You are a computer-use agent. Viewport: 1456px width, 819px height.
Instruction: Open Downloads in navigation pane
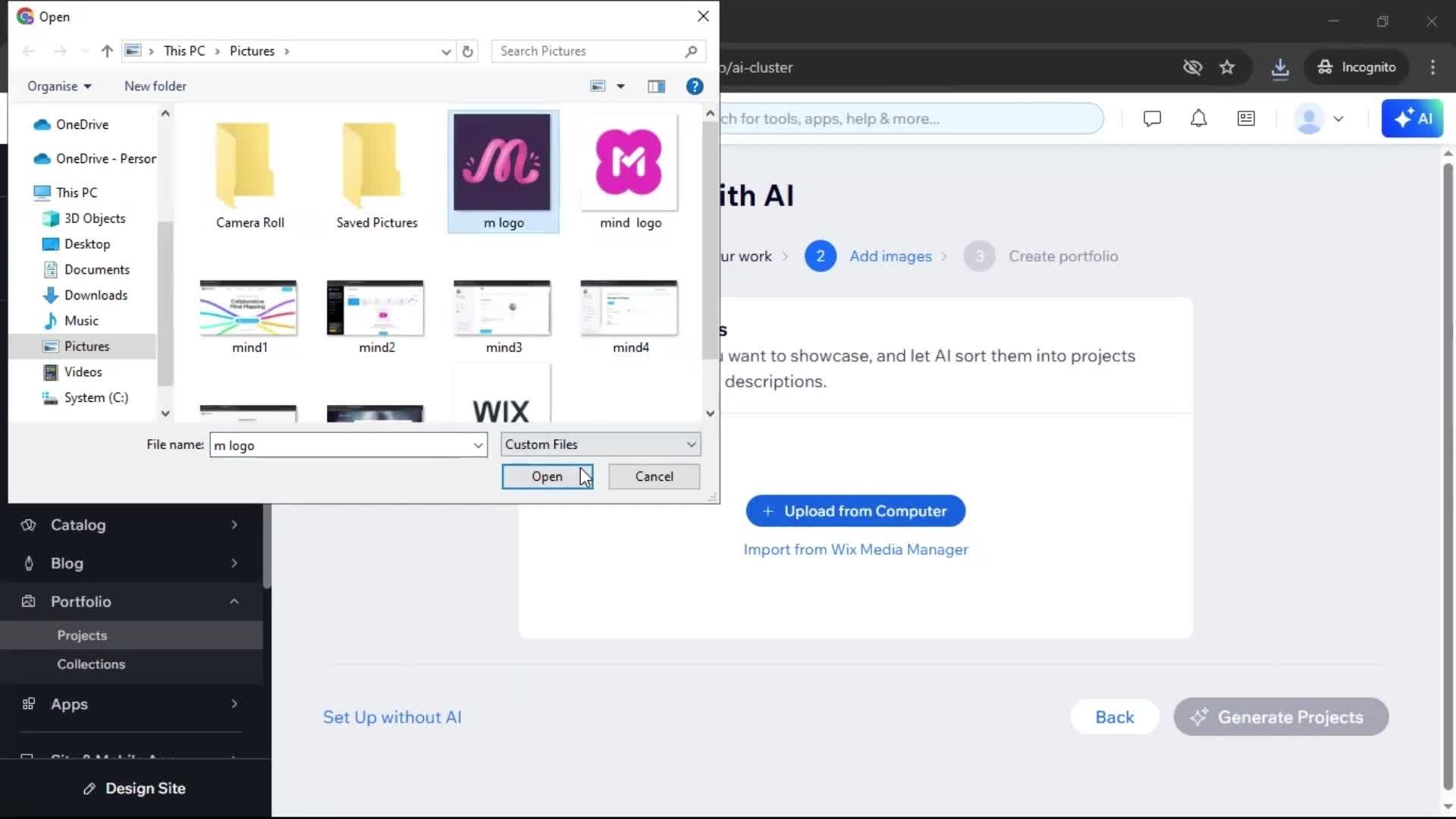(96, 295)
